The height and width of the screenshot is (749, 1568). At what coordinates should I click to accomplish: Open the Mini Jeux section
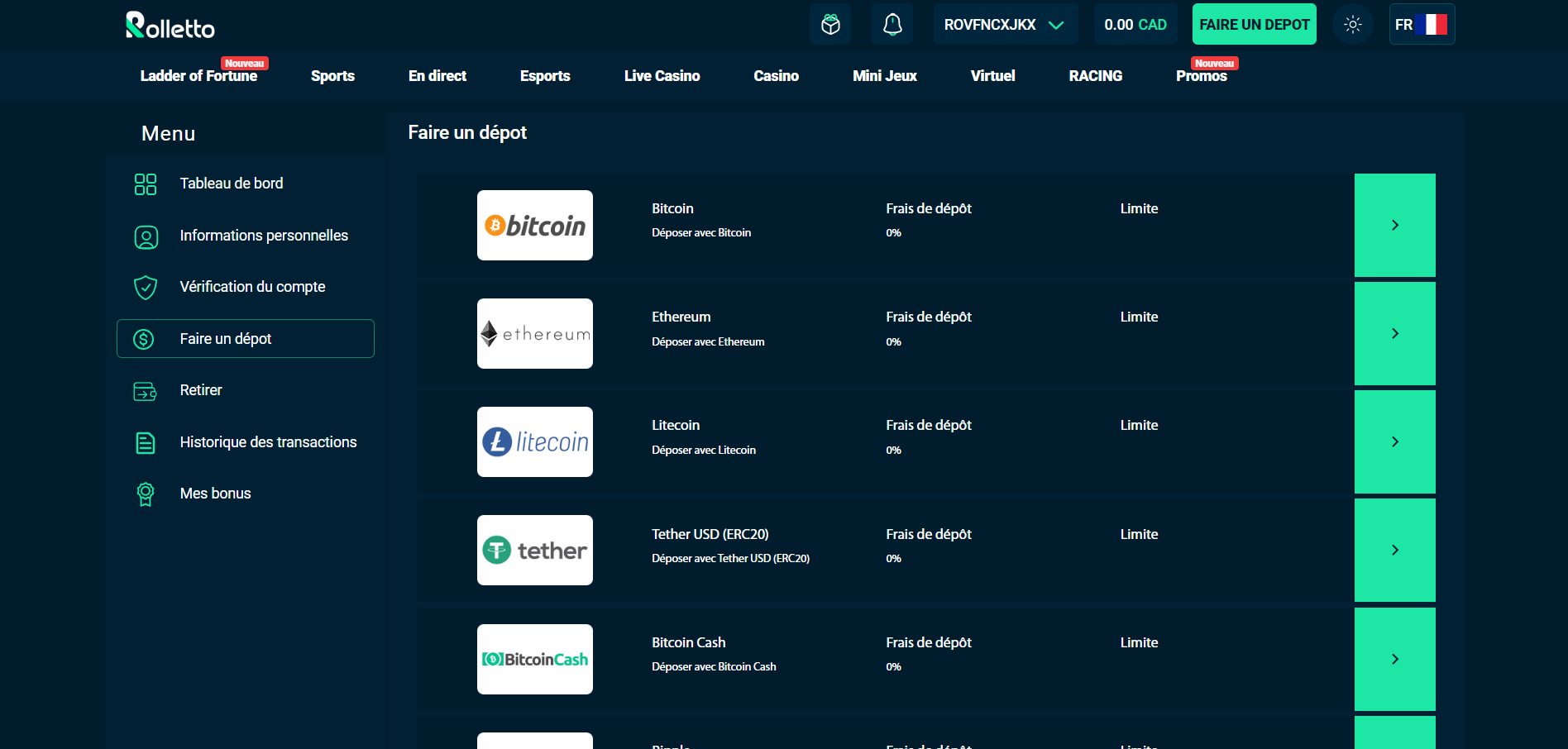(x=885, y=75)
